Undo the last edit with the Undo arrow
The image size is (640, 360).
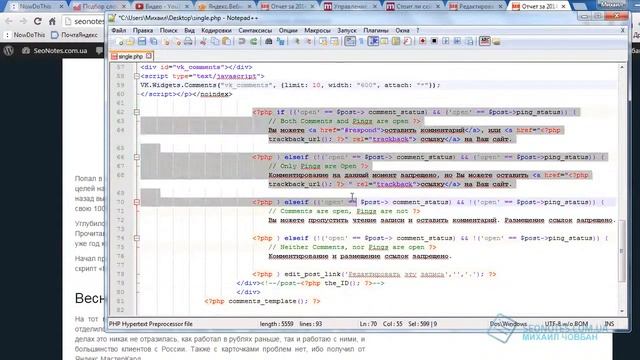pyautogui.click(x=242, y=42)
